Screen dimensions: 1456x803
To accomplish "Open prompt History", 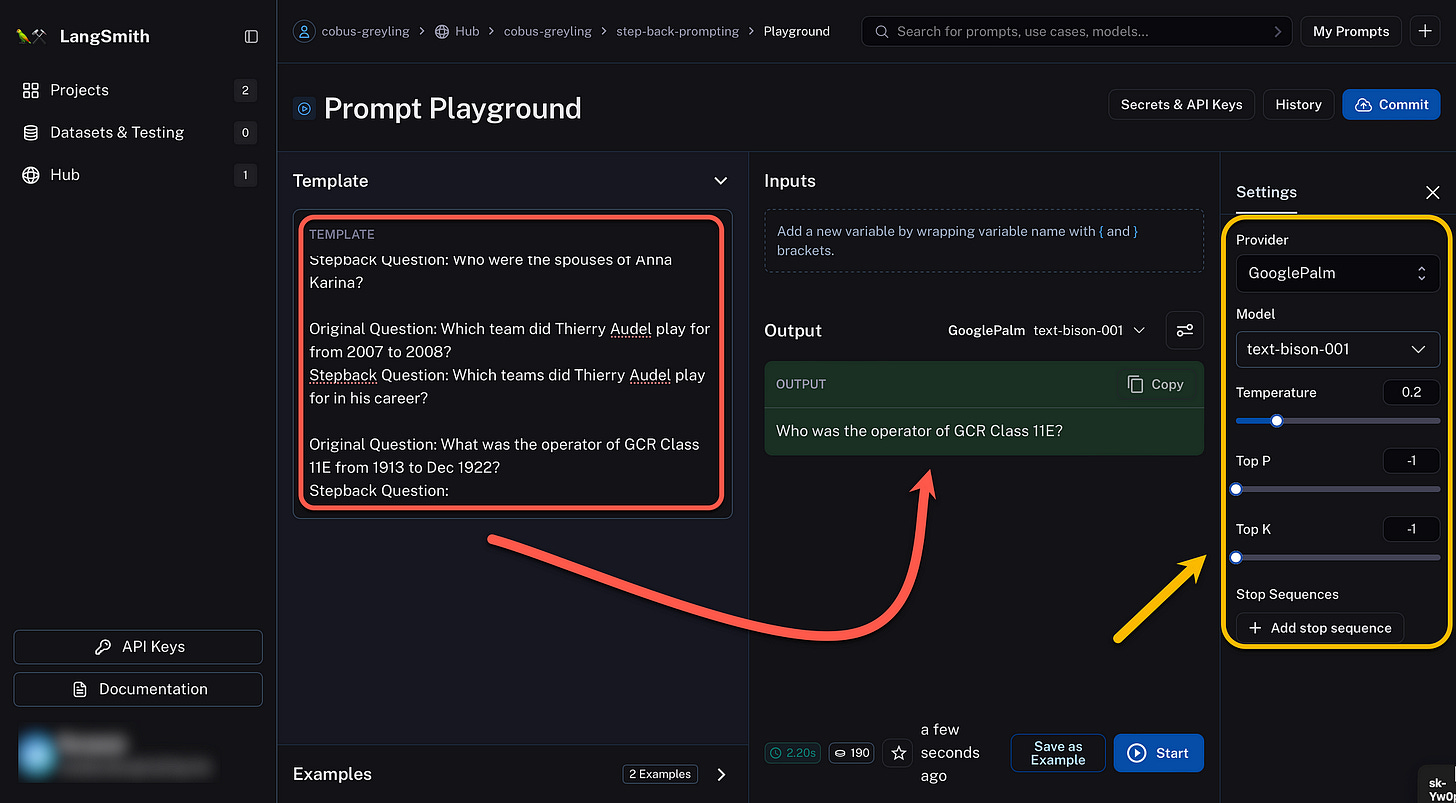I will [1298, 104].
